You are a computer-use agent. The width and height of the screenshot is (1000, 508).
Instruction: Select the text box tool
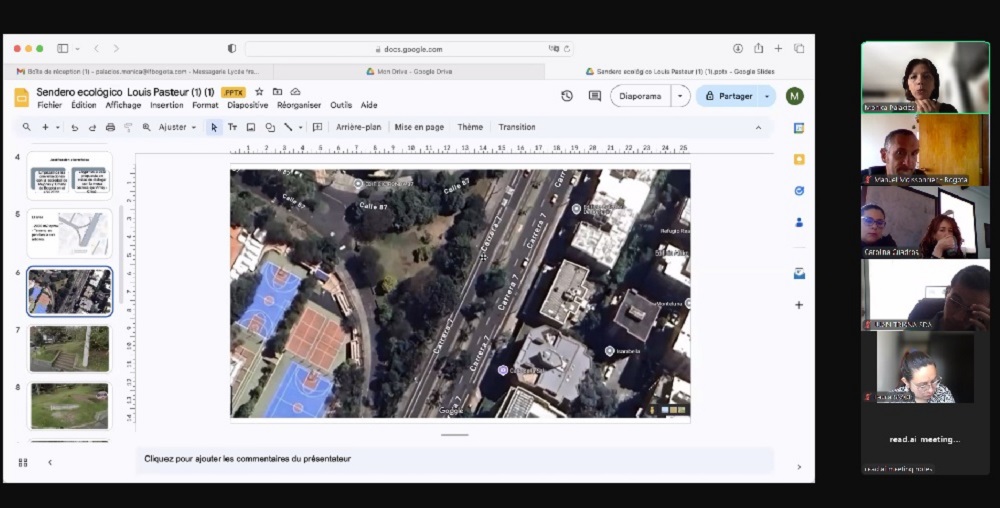coord(232,127)
